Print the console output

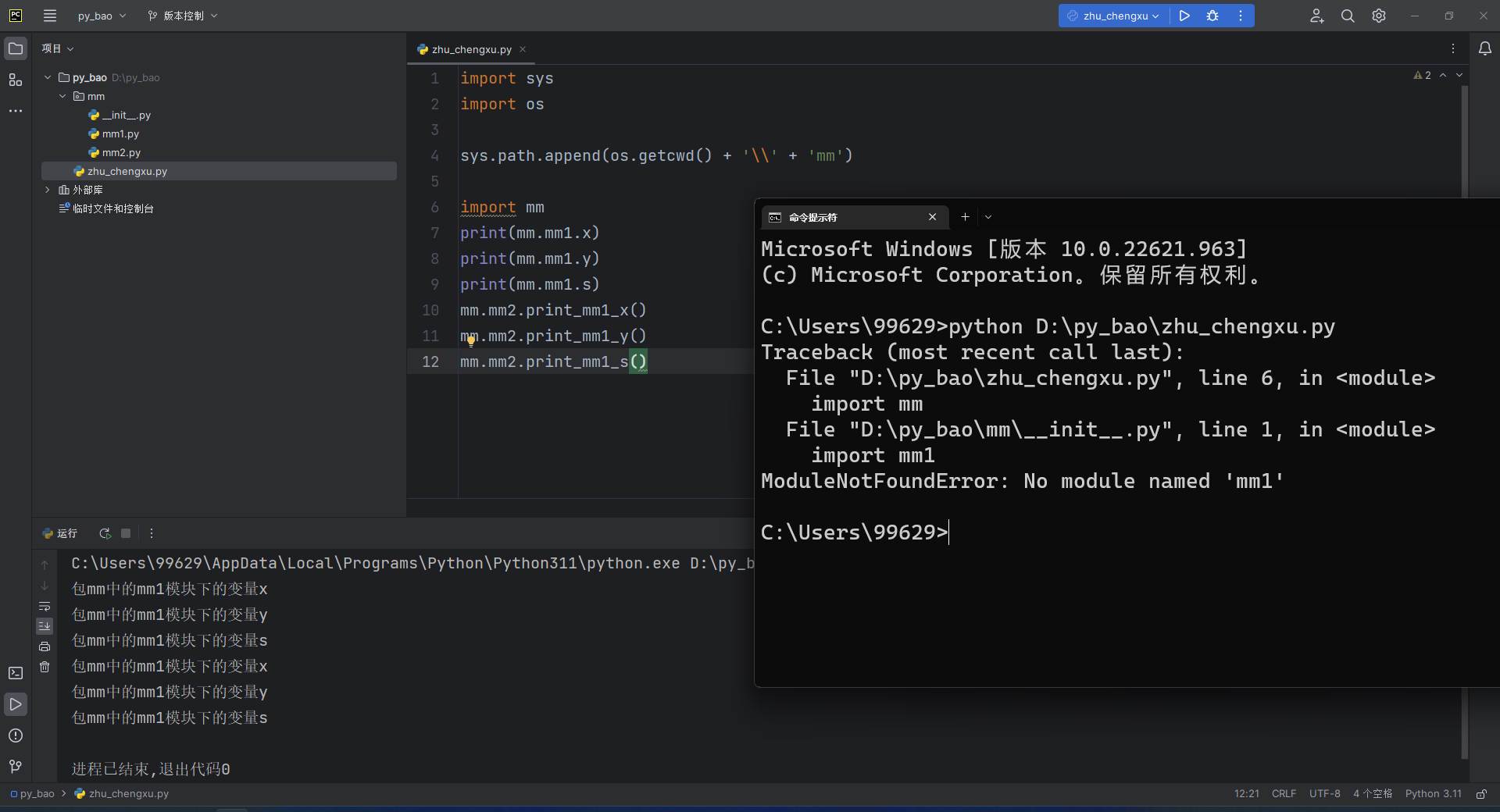tap(45, 646)
